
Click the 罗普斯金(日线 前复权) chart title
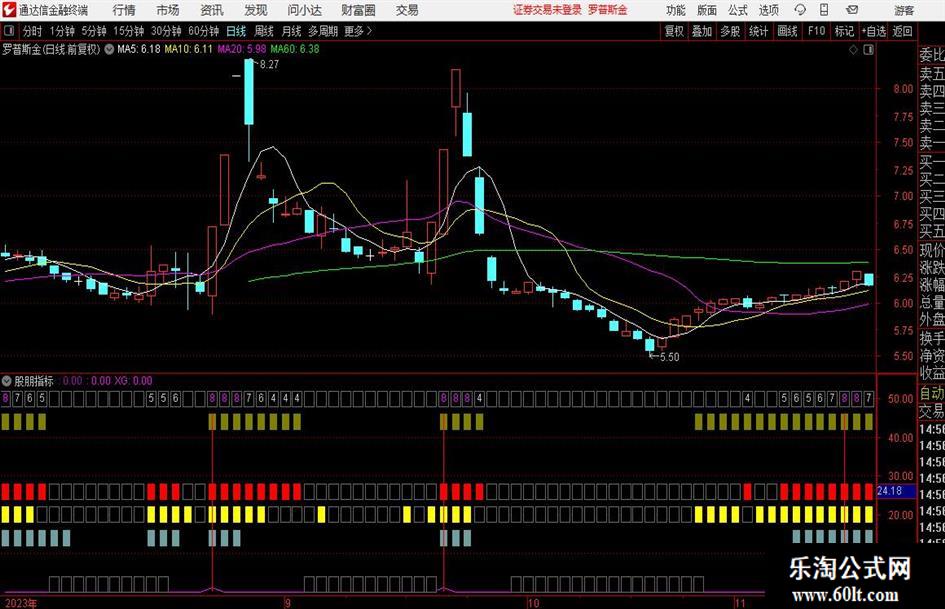pyautogui.click(x=51, y=49)
